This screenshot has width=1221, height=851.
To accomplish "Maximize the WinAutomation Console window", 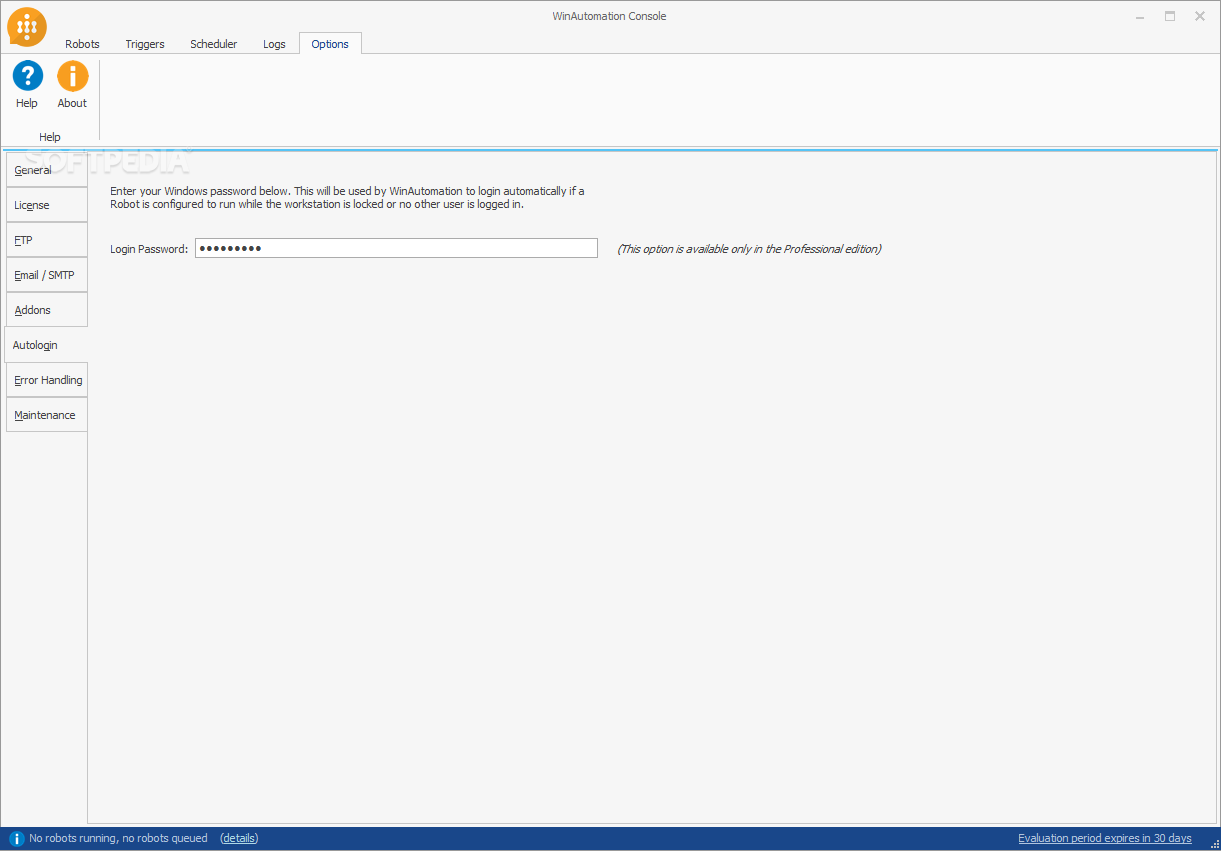I will [x=1170, y=16].
